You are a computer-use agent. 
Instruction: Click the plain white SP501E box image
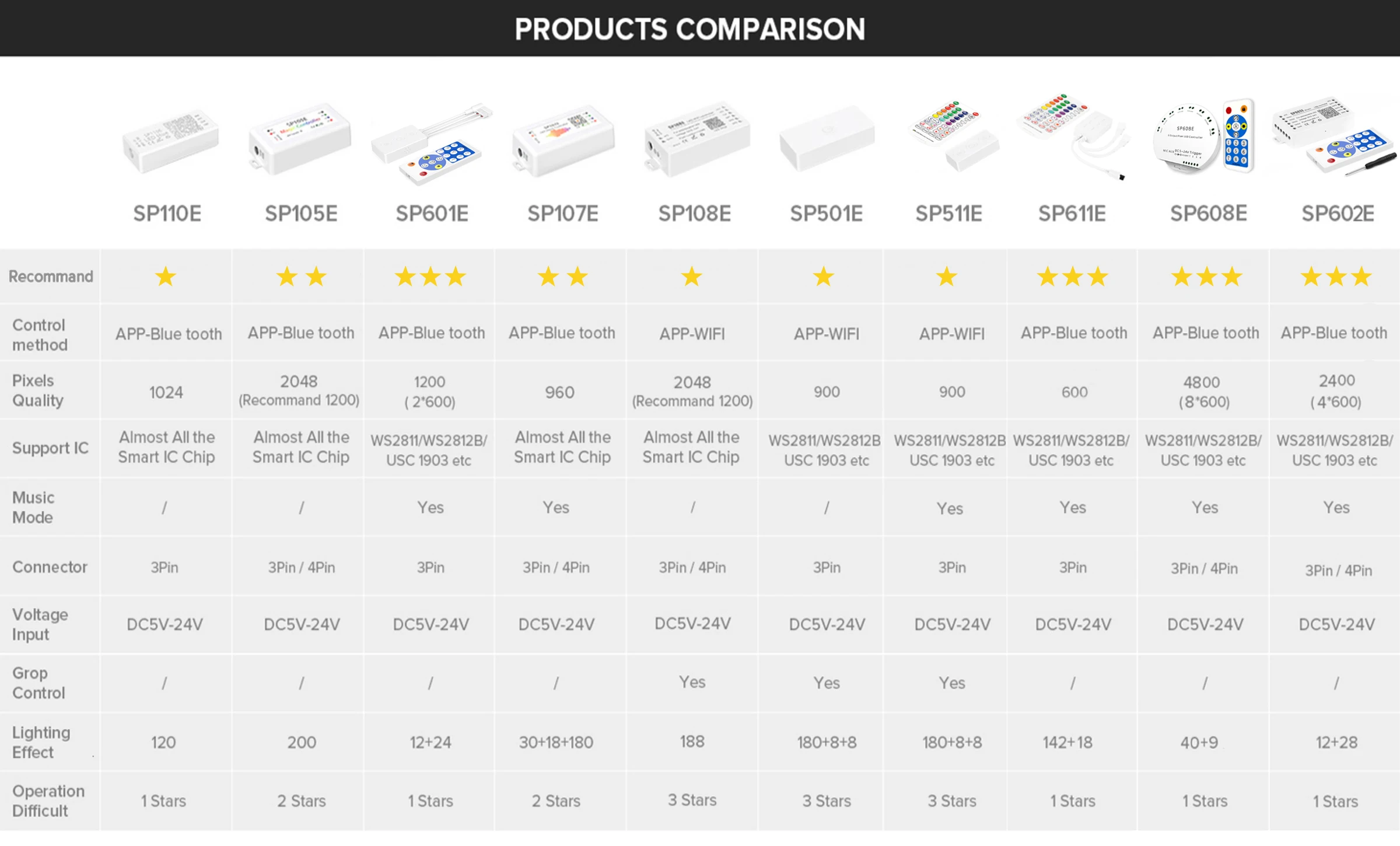[827, 138]
